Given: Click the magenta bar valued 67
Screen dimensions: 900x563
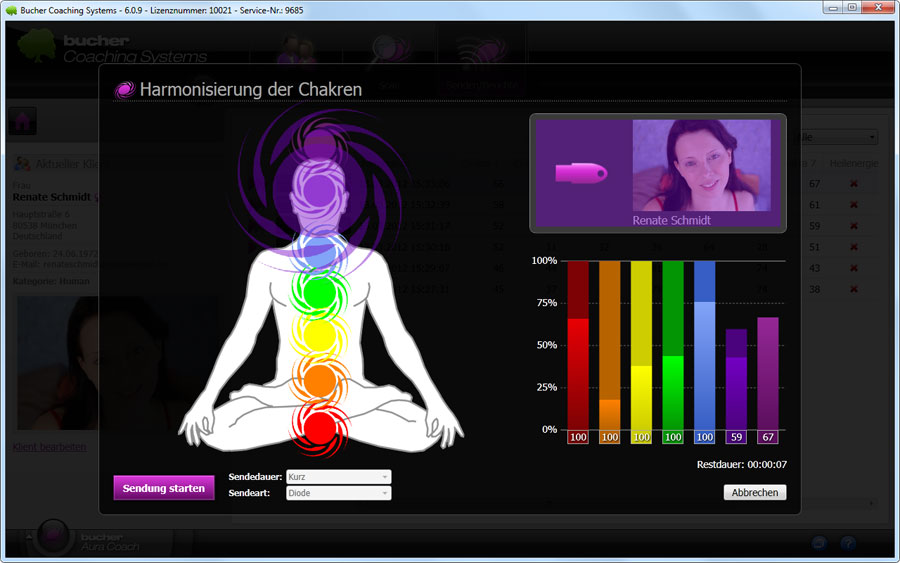Looking at the screenshot, I should 768,373.
